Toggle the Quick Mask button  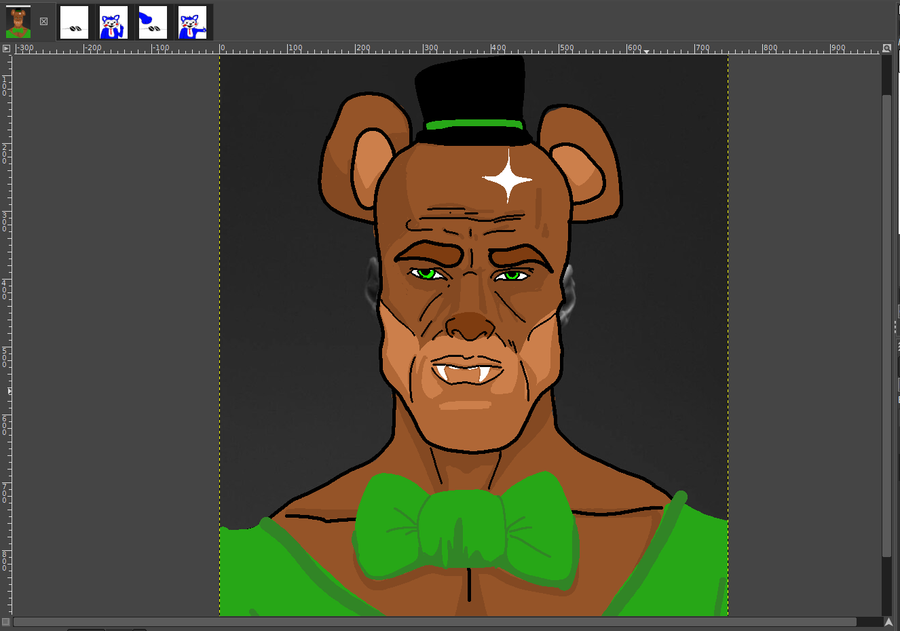(x=6, y=622)
